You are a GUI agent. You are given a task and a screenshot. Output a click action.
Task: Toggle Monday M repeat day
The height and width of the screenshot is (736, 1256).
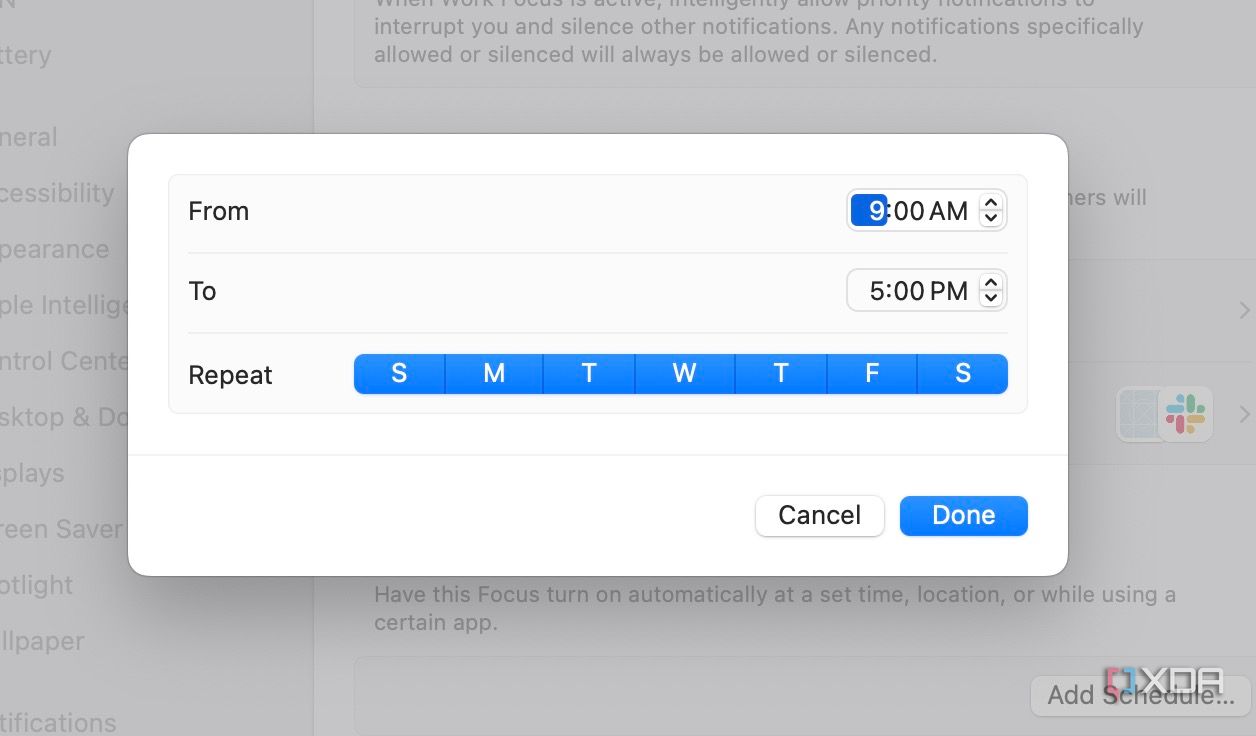[494, 374]
